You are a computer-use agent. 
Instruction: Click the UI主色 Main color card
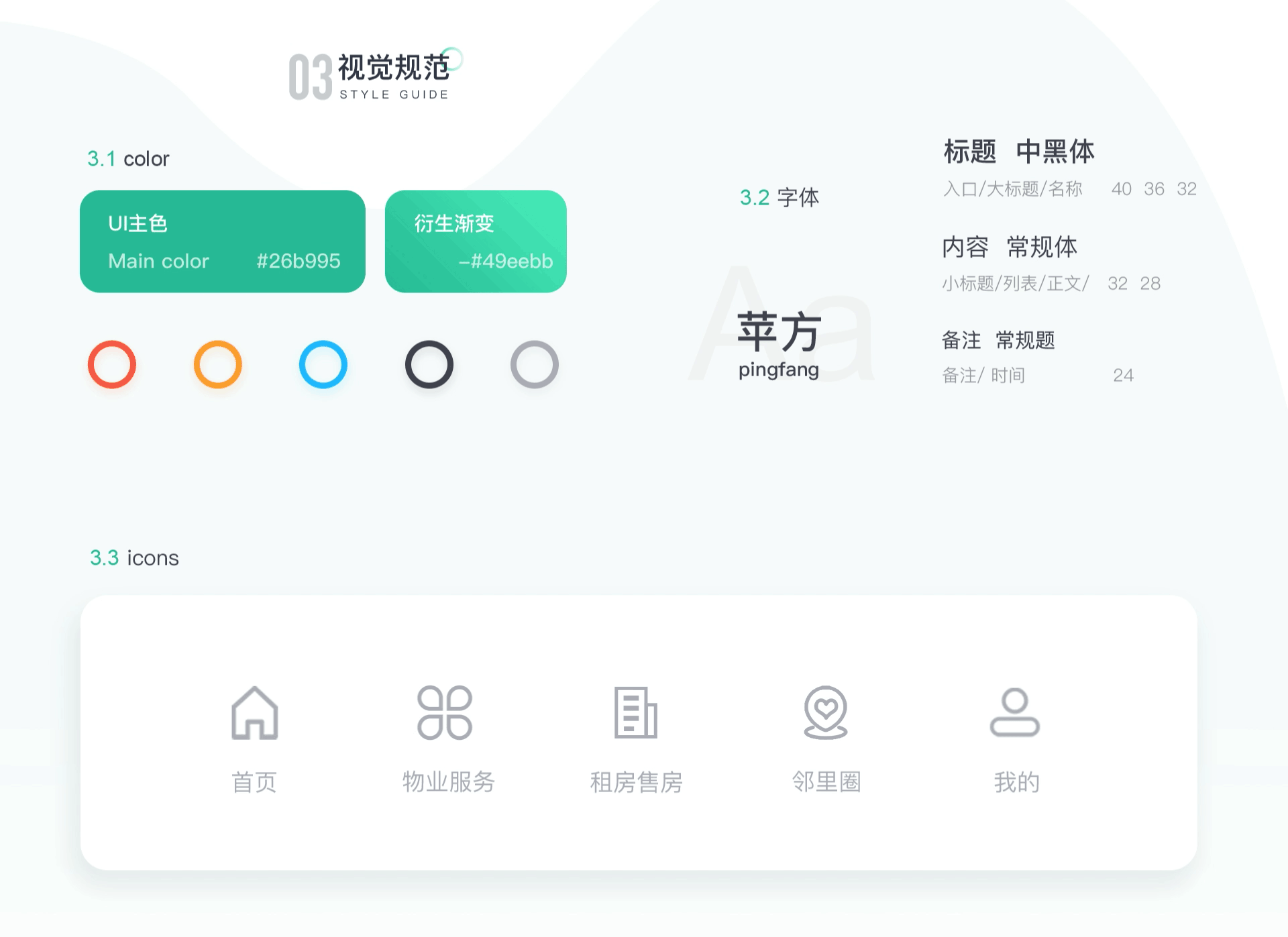pos(223,241)
